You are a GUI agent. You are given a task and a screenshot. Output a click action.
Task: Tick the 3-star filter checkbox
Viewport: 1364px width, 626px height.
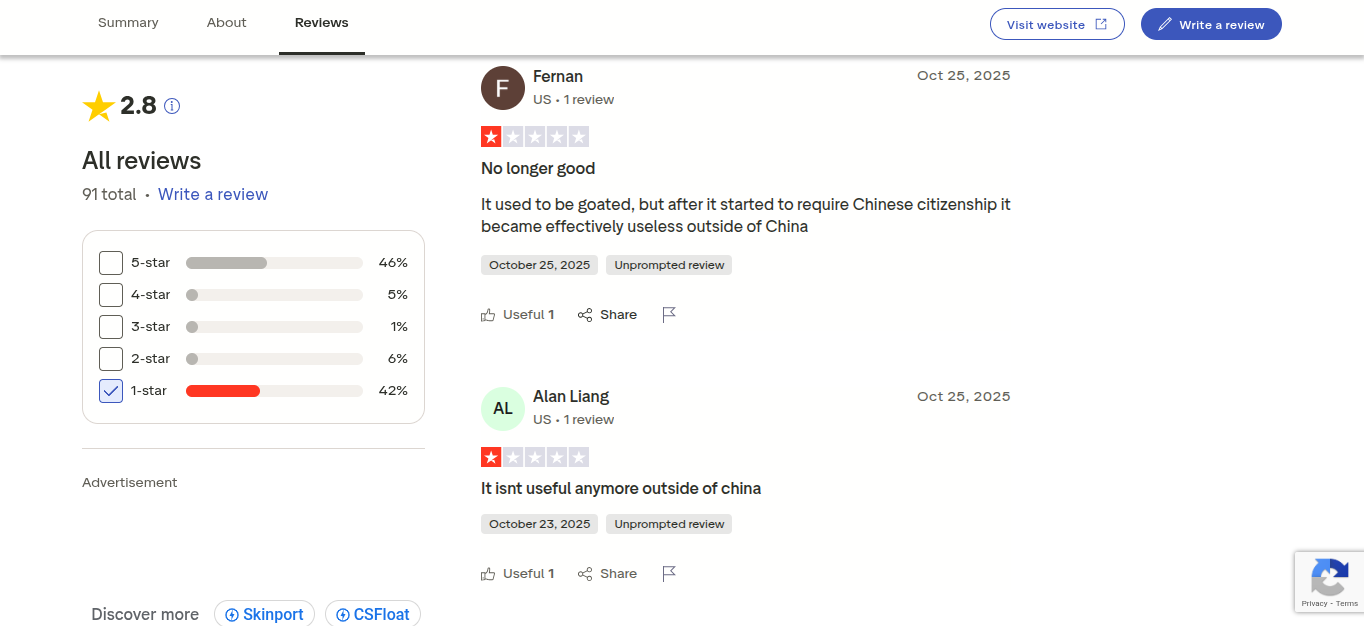tap(111, 327)
